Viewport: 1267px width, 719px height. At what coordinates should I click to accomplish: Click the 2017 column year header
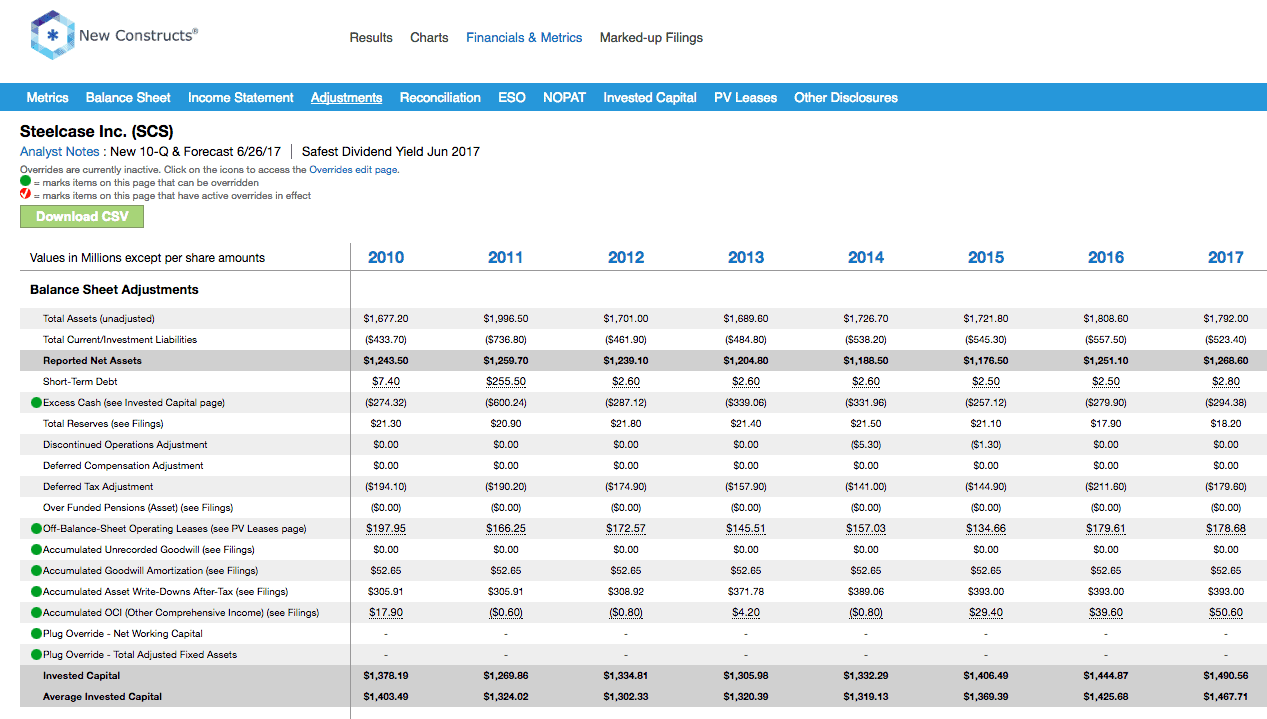click(x=1226, y=258)
